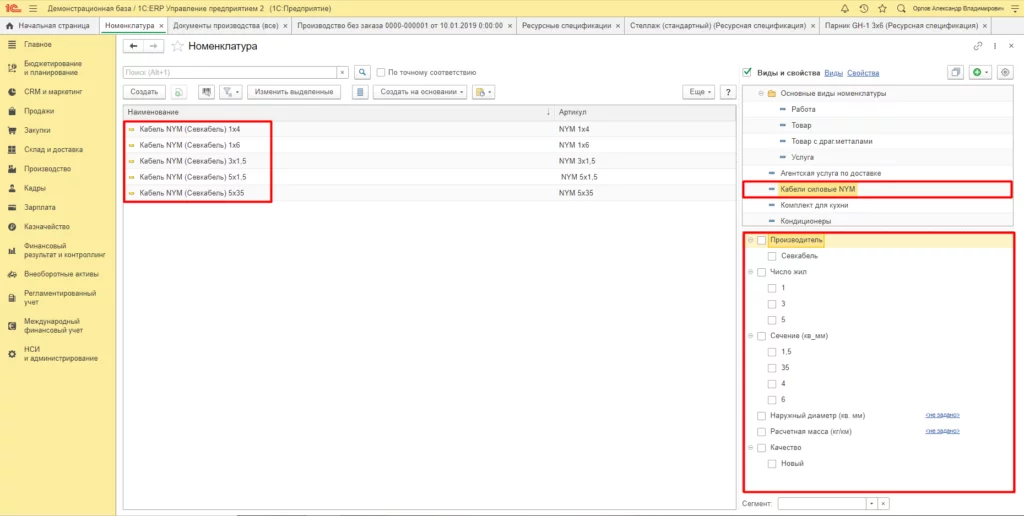
Task: Click the green plus add button
Action: [977, 72]
